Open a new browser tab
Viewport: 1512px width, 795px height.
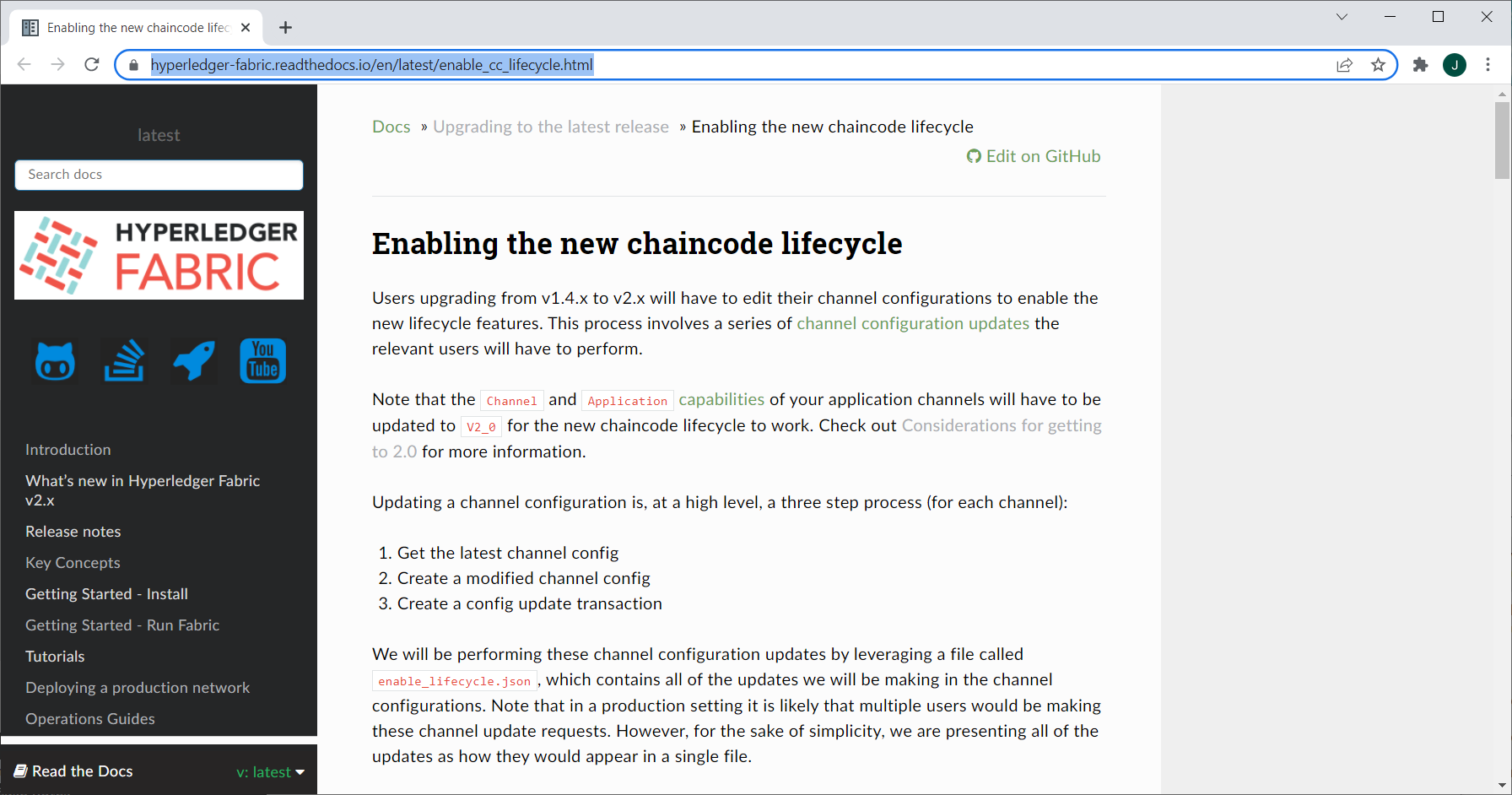(x=286, y=28)
